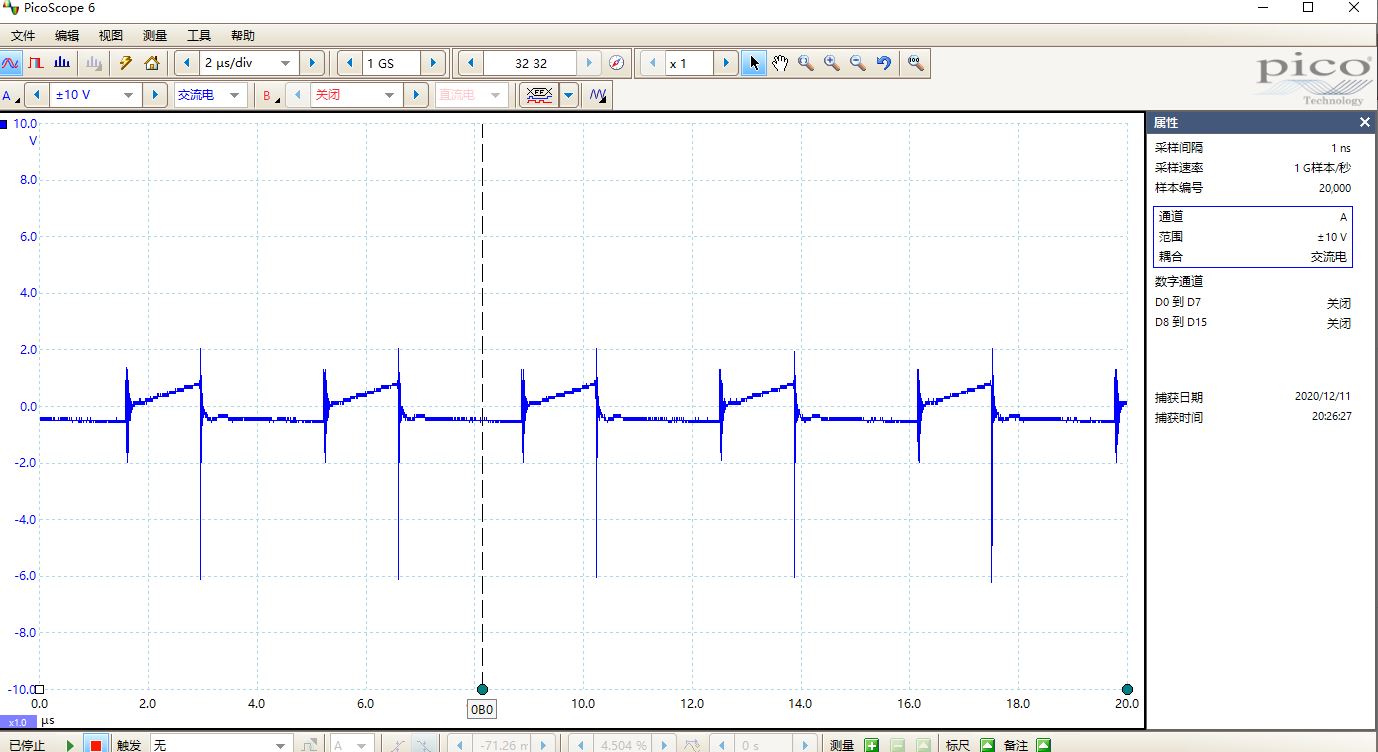
Task: Switch to persistence mode
Action: (36, 63)
